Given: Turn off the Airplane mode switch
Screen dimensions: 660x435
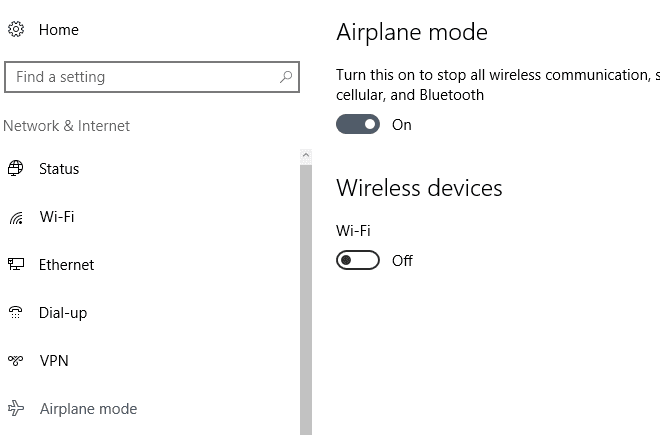Looking at the screenshot, I should [358, 124].
